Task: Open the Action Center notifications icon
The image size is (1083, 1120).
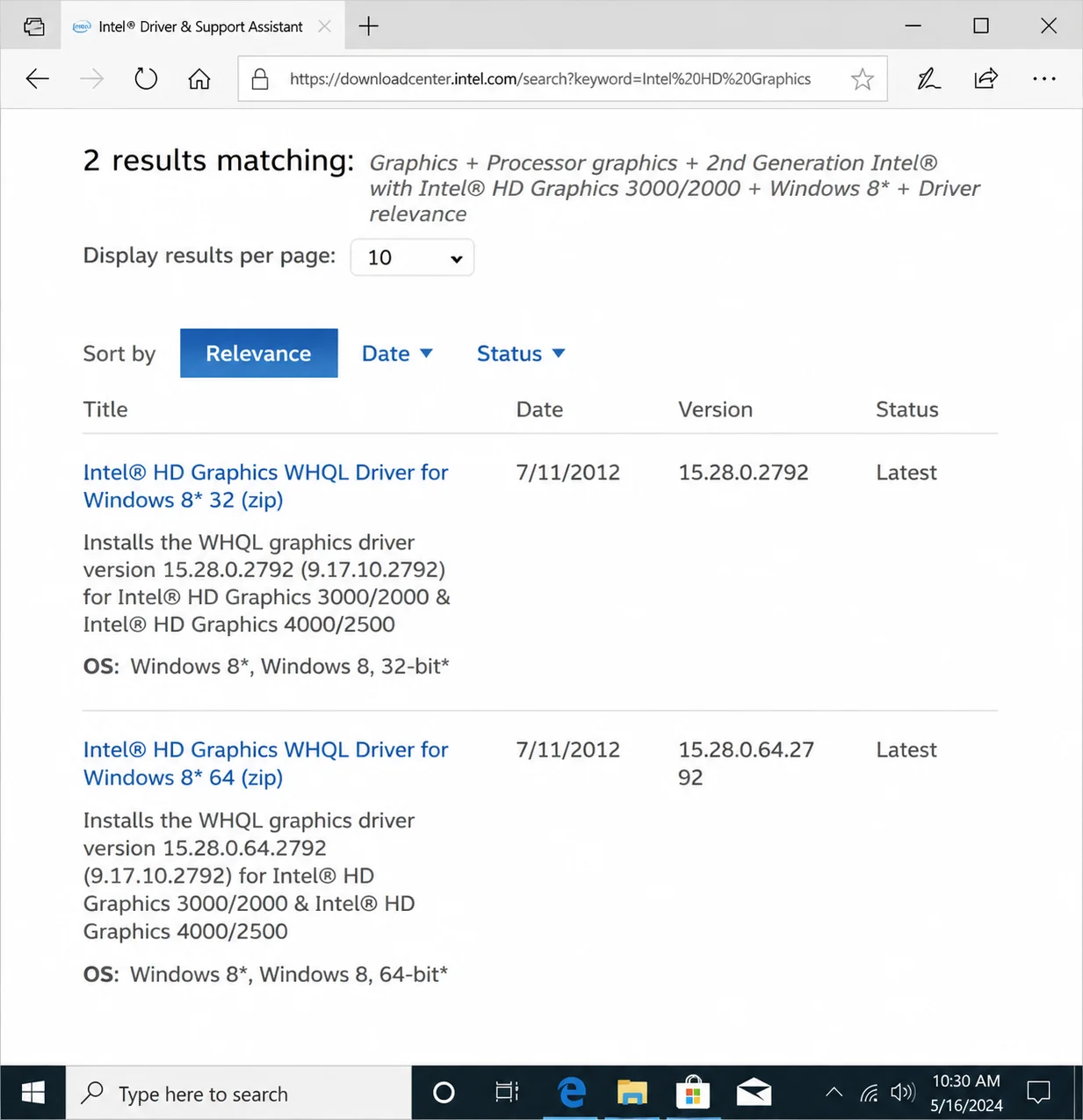Action: click(1039, 1093)
